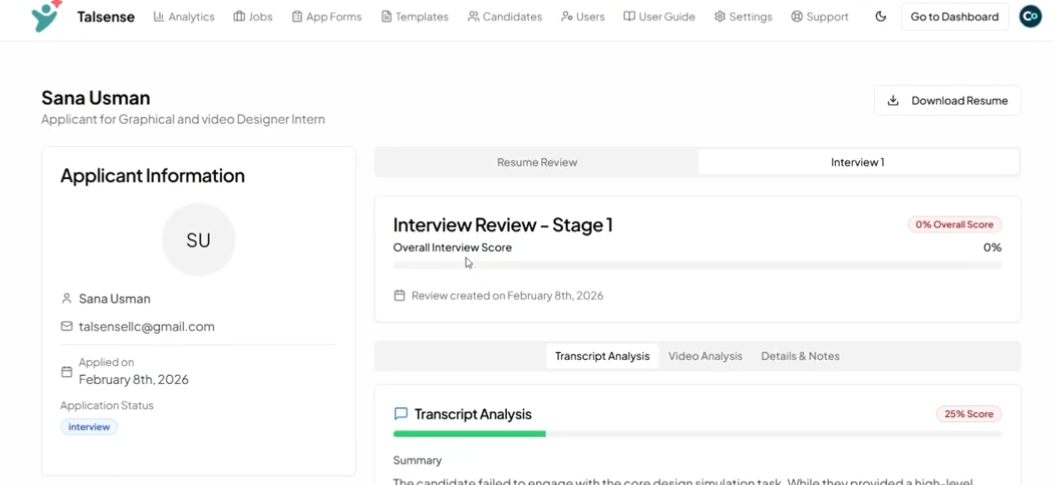Click the Go to Dashboard button
The height and width of the screenshot is (485, 1053).
pyautogui.click(x=954, y=17)
